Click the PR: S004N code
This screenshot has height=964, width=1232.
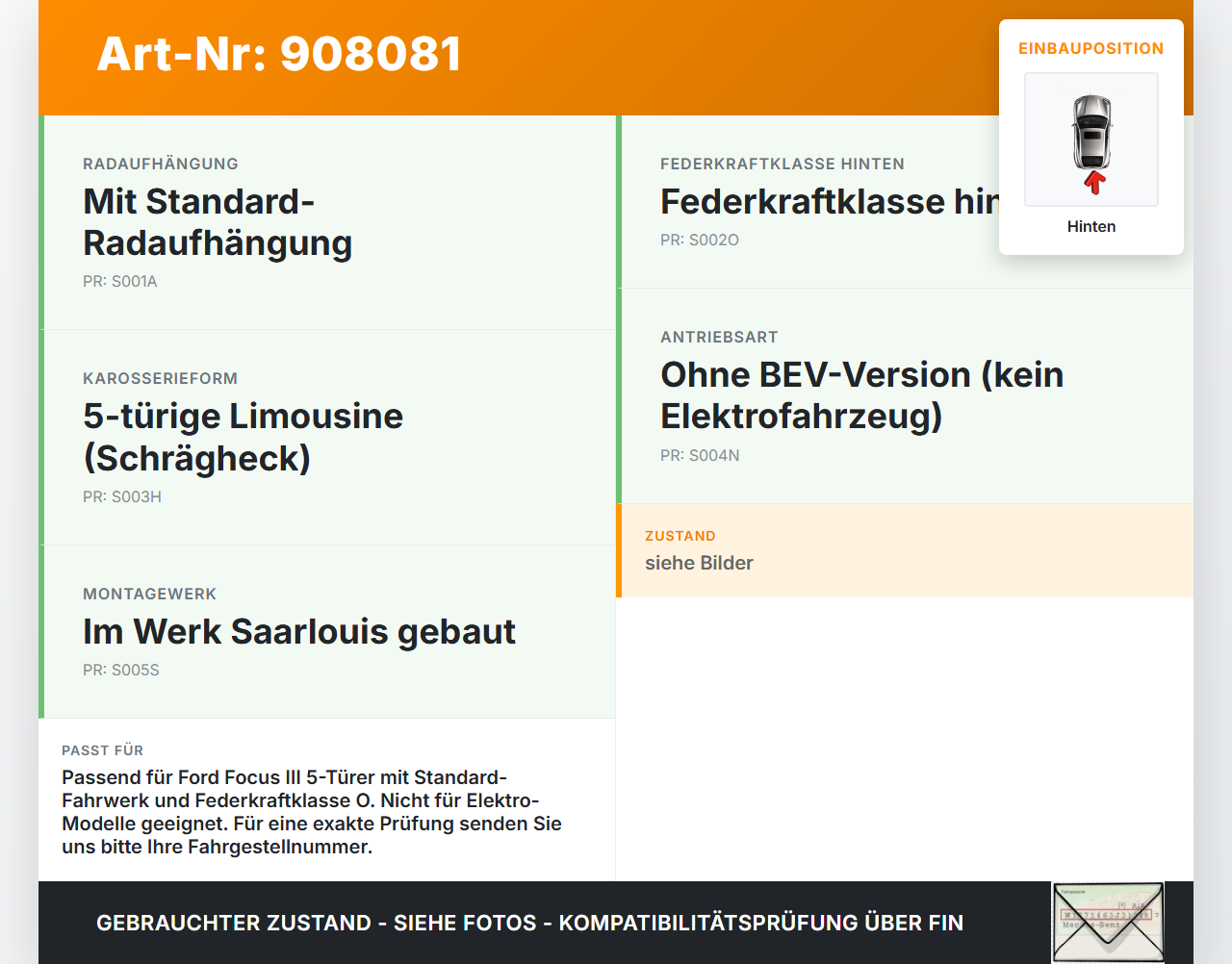[700, 456]
